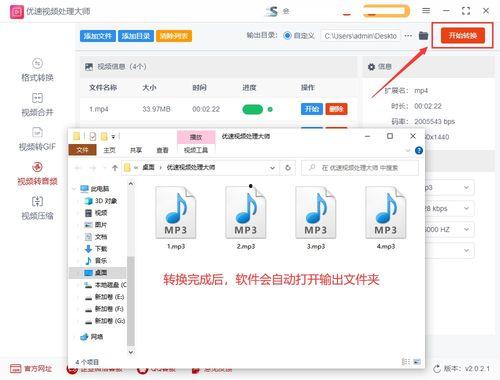Switch to the 主页 ribbon tab
Viewport: 500px width, 380px height.
pyautogui.click(x=109, y=150)
